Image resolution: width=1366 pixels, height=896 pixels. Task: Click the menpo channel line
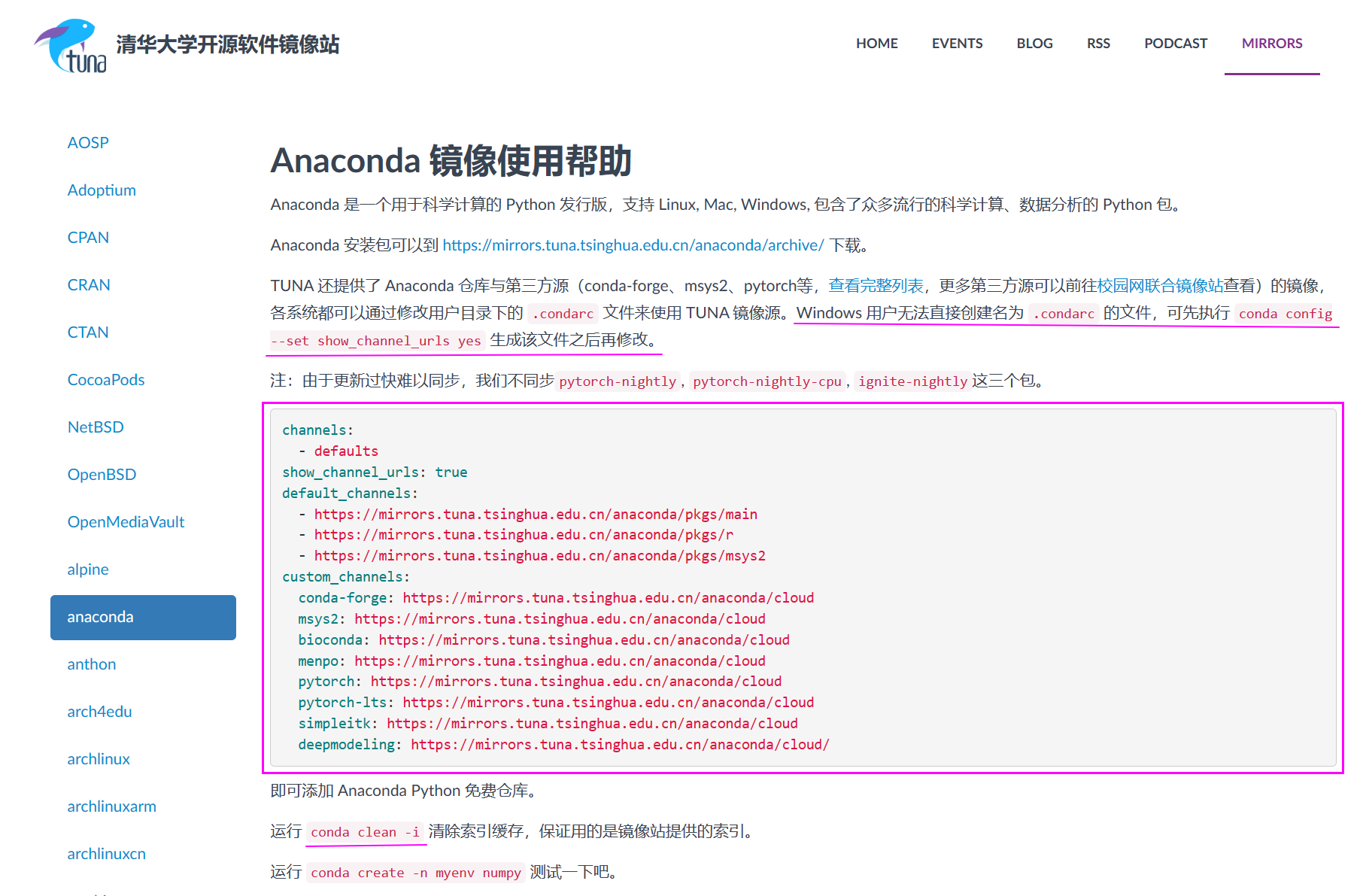tap(532, 661)
